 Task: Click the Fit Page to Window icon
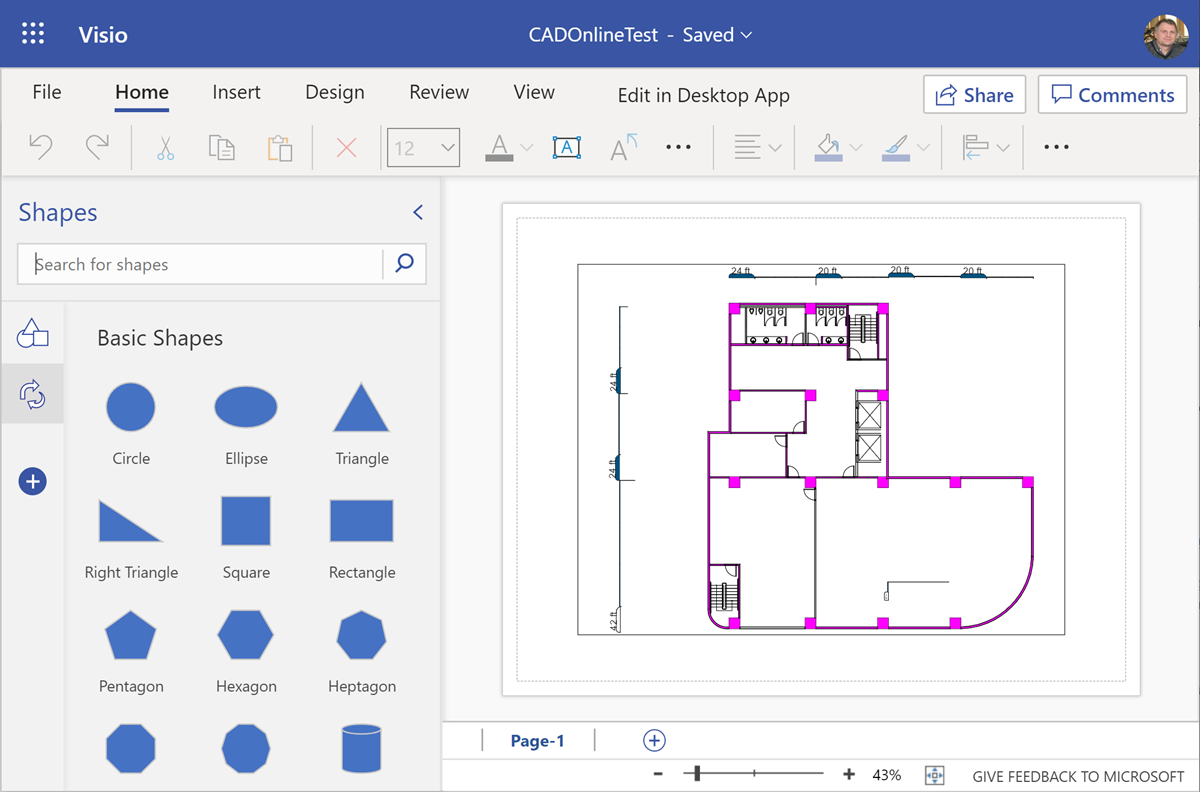tap(935, 775)
